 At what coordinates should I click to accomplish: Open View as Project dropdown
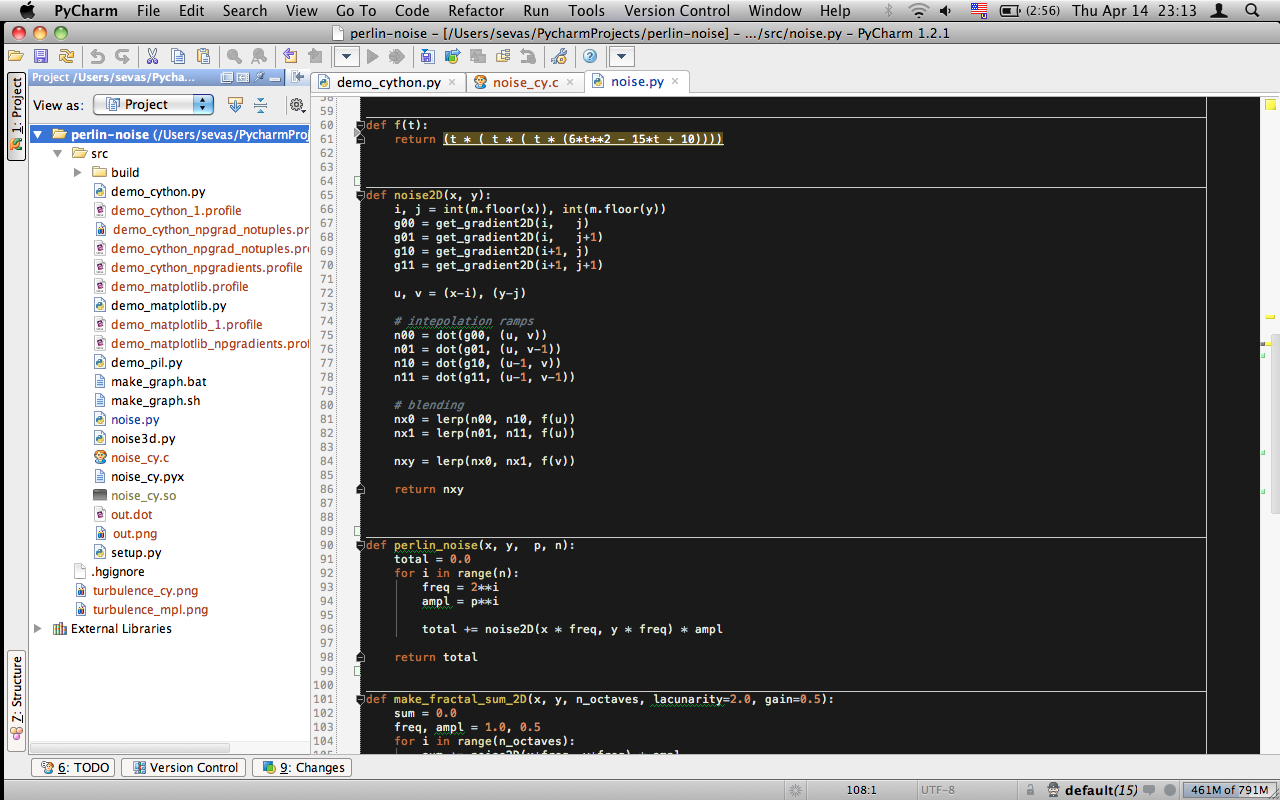tap(153, 104)
